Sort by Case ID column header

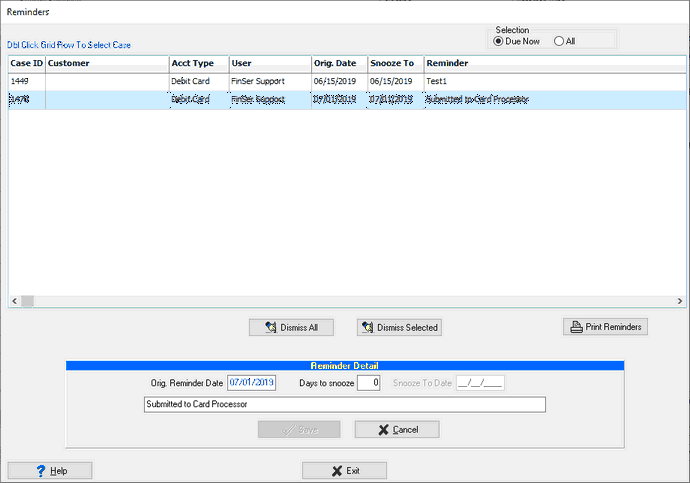(26, 64)
